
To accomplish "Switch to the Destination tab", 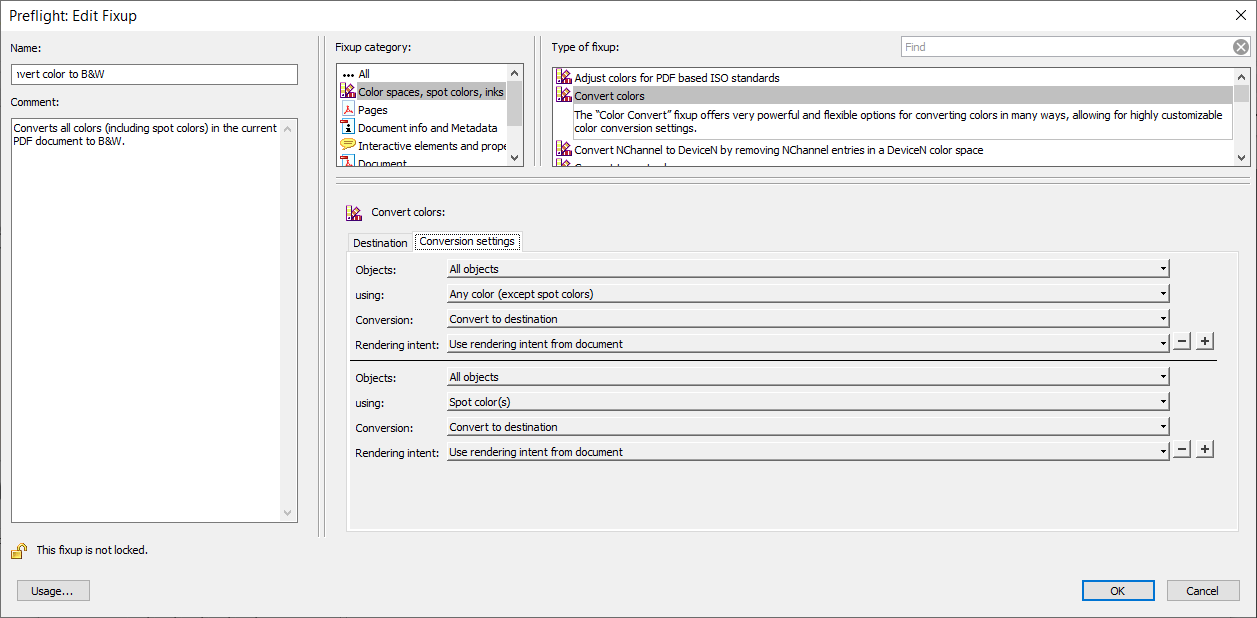I will point(380,243).
